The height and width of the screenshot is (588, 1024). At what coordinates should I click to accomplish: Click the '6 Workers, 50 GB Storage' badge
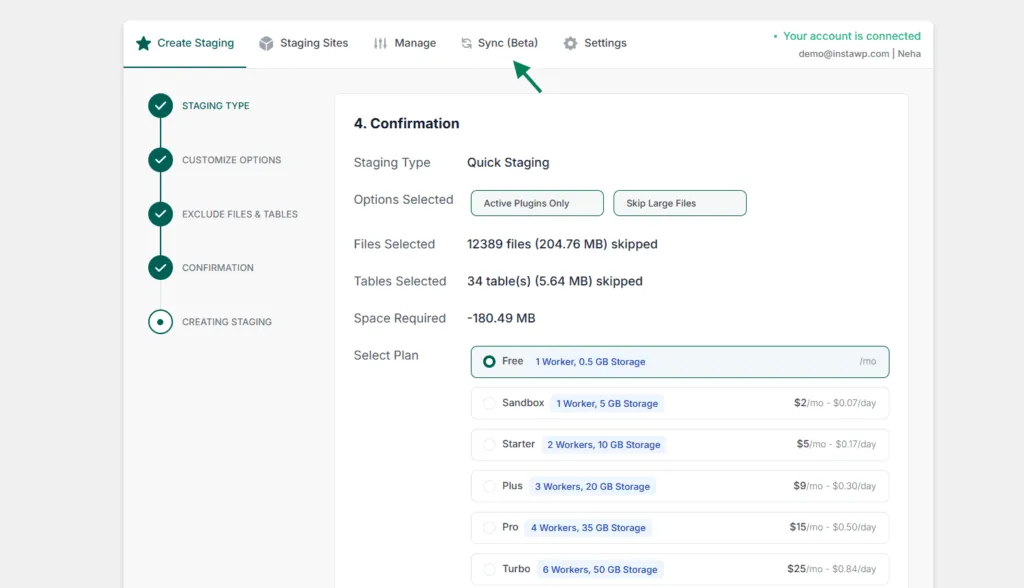coord(600,570)
